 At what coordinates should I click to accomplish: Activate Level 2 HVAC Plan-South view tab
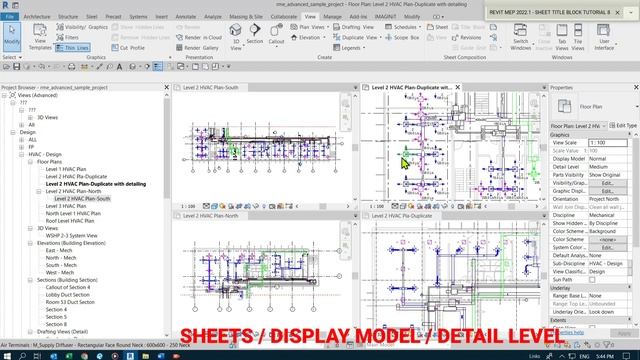pos(211,87)
